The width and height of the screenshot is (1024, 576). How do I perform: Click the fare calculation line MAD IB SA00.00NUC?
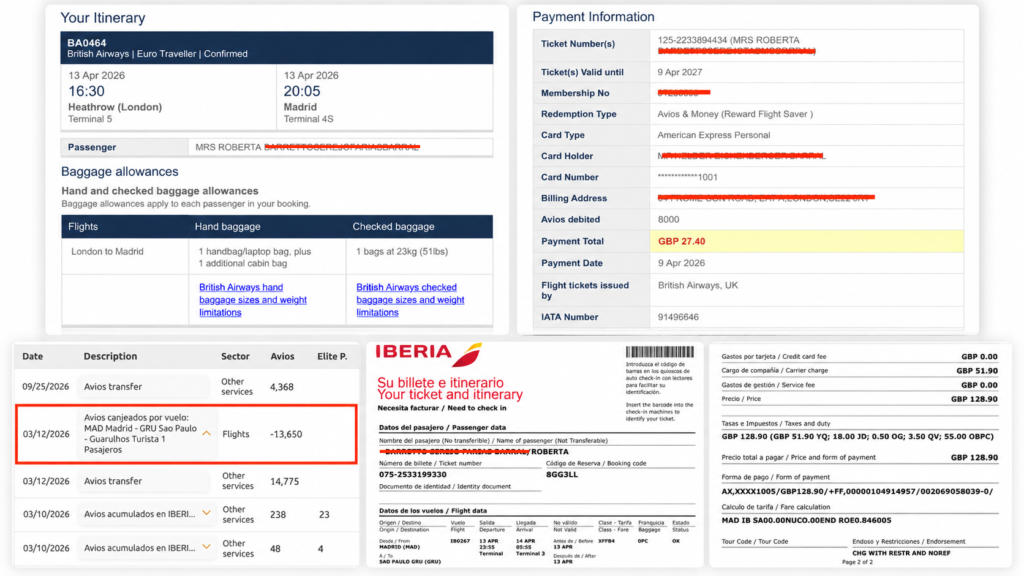point(806,520)
